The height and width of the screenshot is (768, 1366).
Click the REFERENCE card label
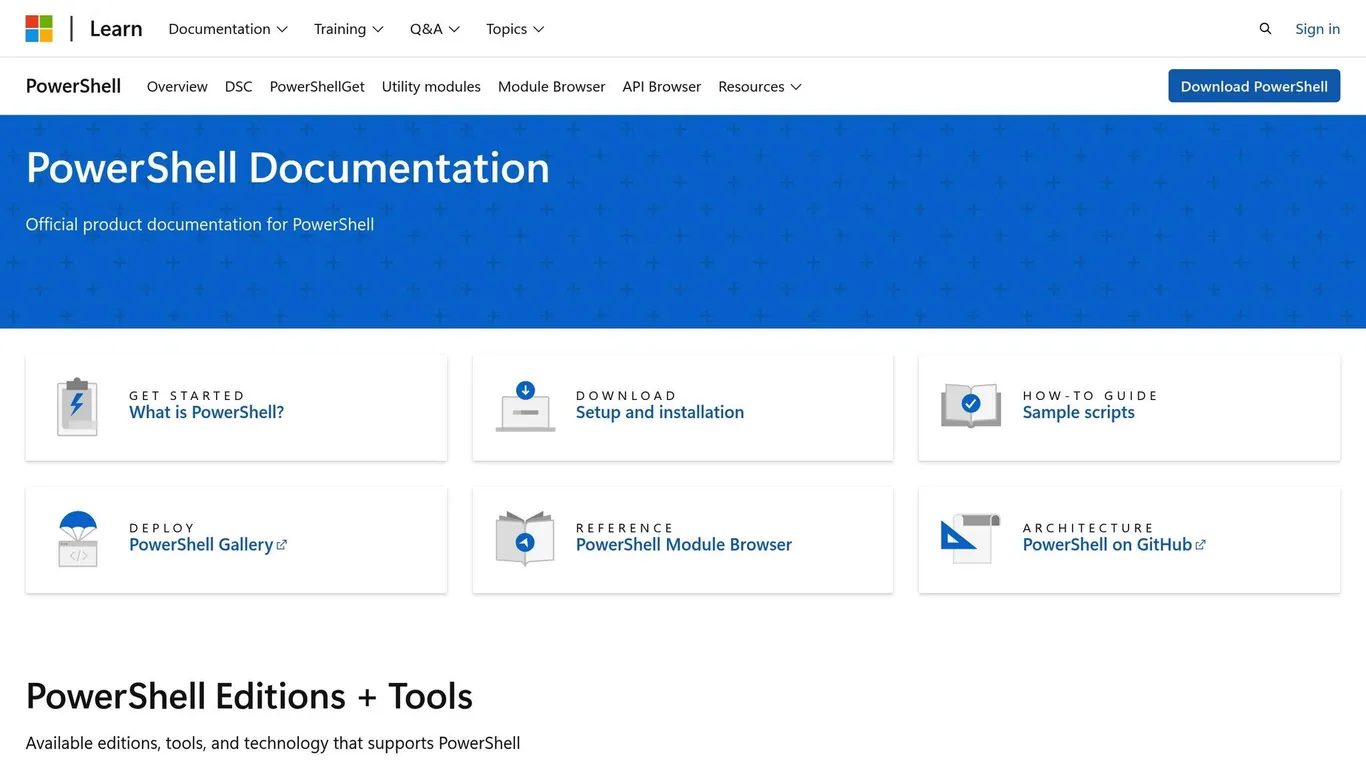[625, 528]
